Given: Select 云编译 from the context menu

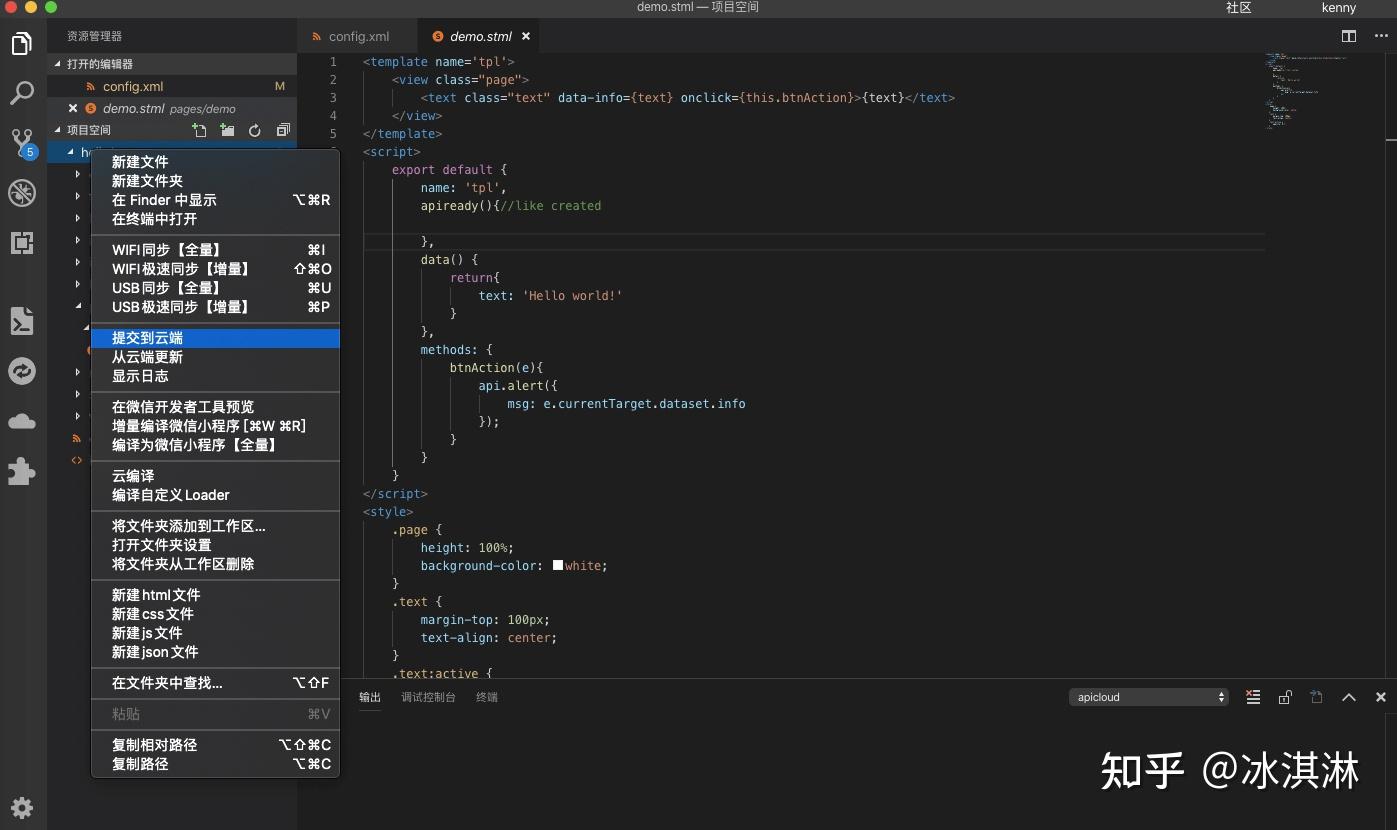Looking at the screenshot, I should [215, 476].
